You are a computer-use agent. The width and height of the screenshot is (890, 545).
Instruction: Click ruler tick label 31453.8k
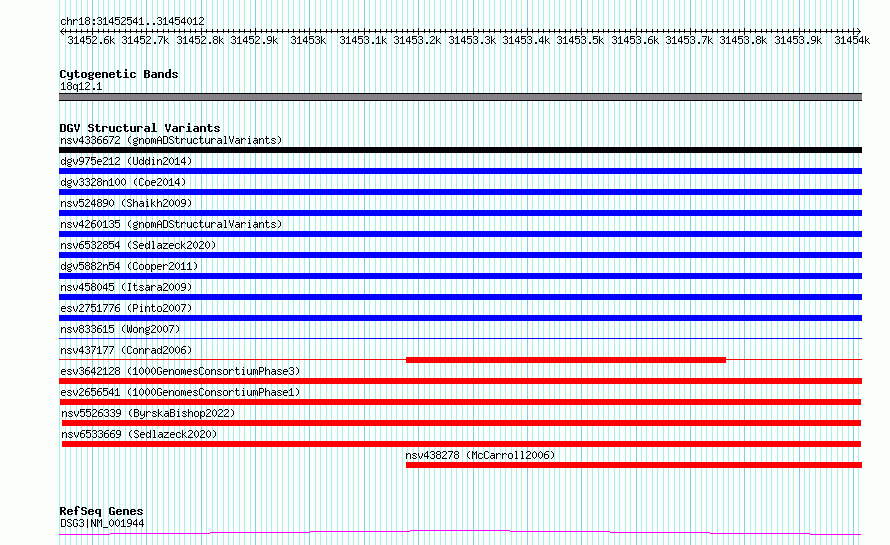tap(743, 40)
